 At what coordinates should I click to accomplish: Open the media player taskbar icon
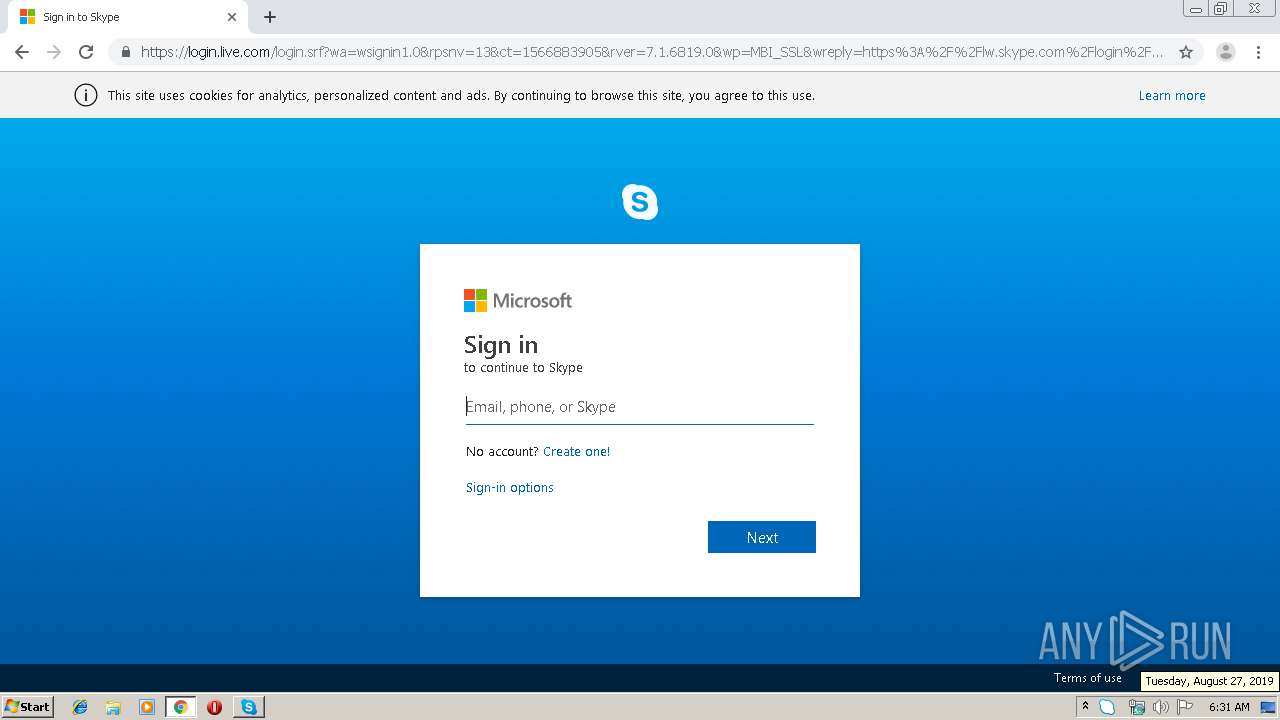[147, 707]
